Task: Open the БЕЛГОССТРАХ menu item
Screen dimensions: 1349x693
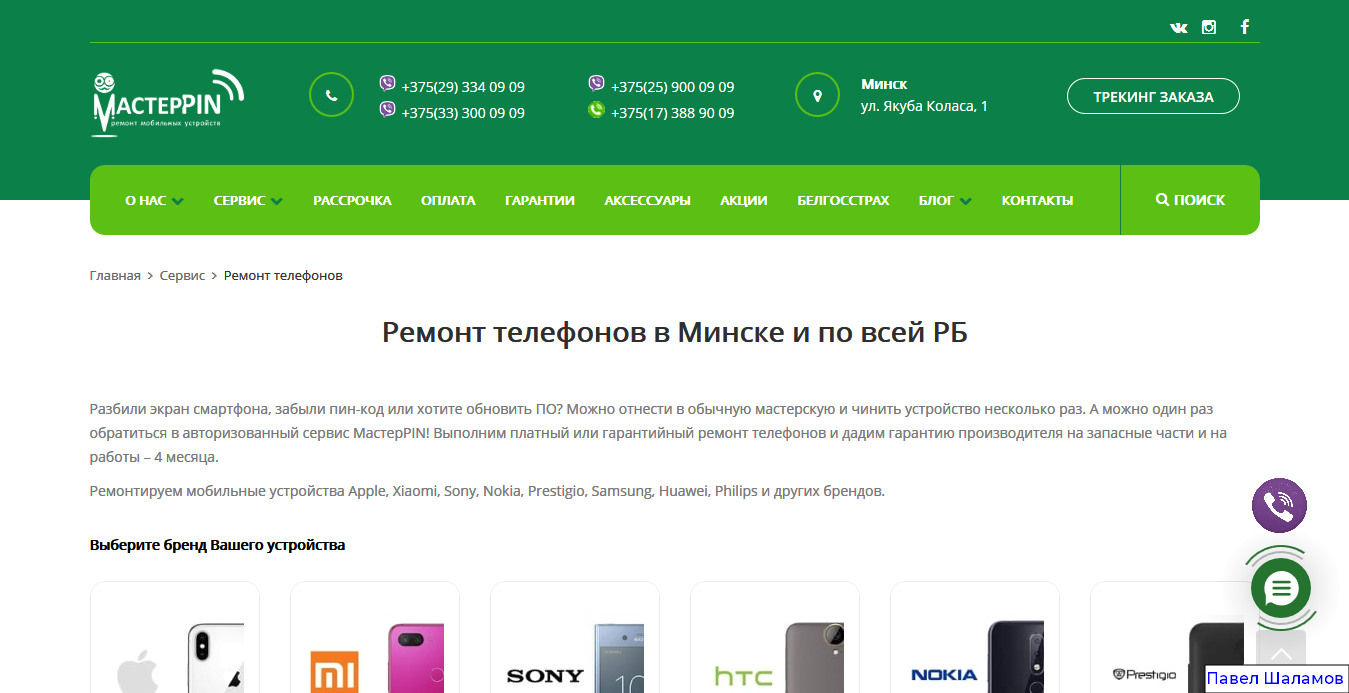Action: click(843, 200)
